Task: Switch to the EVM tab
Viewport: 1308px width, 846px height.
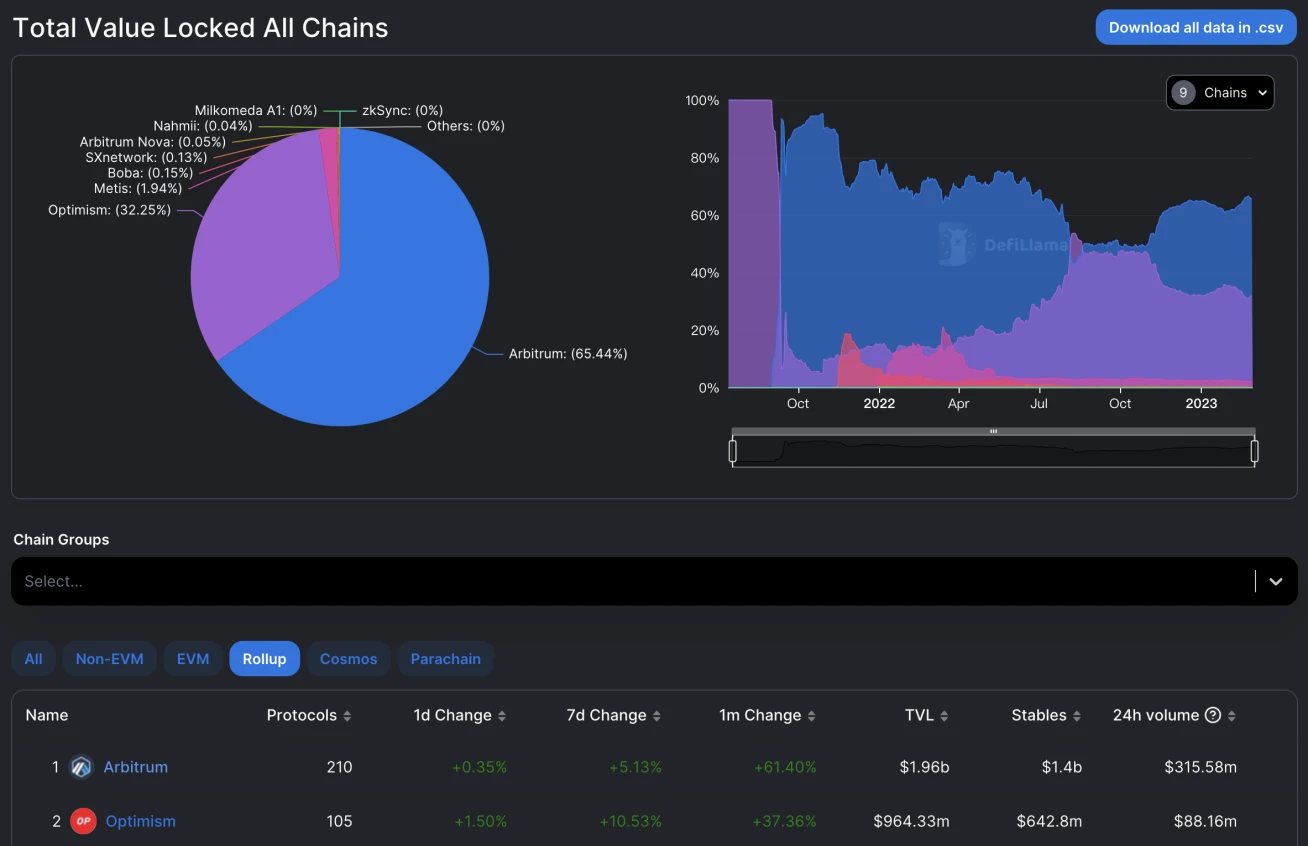Action: (193, 659)
